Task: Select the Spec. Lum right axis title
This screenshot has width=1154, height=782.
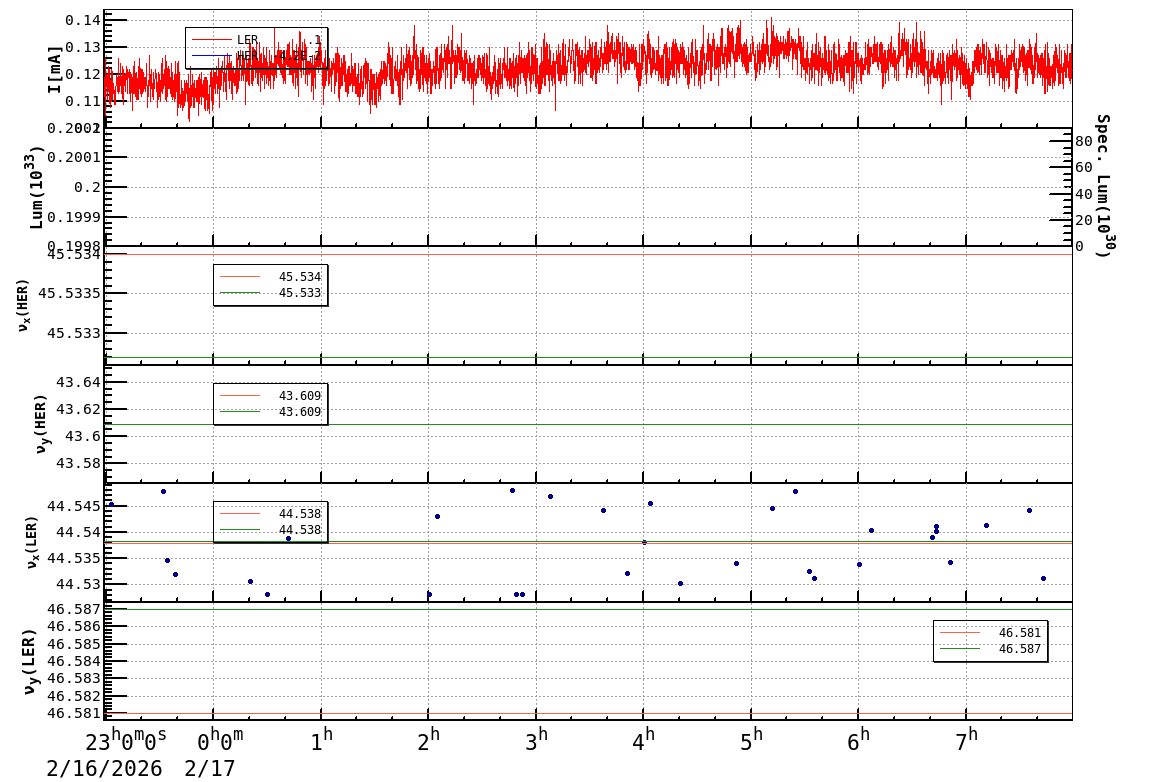Action: pos(1102,186)
